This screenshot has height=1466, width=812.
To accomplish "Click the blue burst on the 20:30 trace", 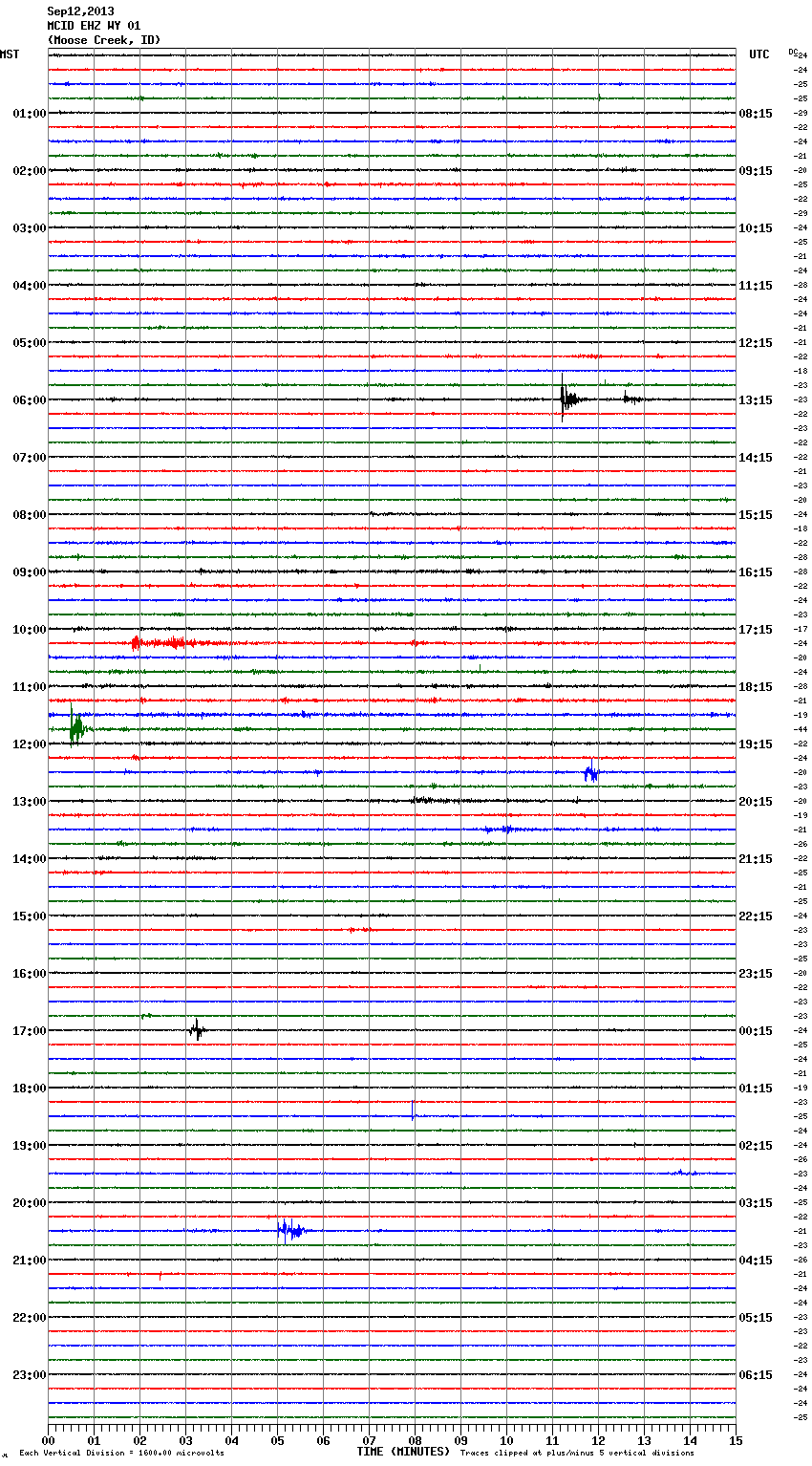I will (x=290, y=1230).
